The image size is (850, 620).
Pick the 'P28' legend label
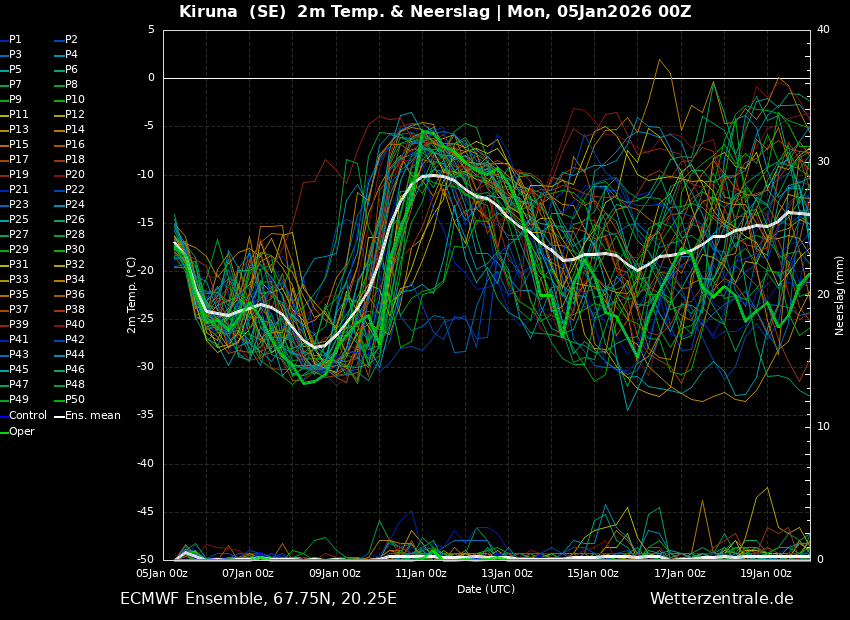pos(69,235)
